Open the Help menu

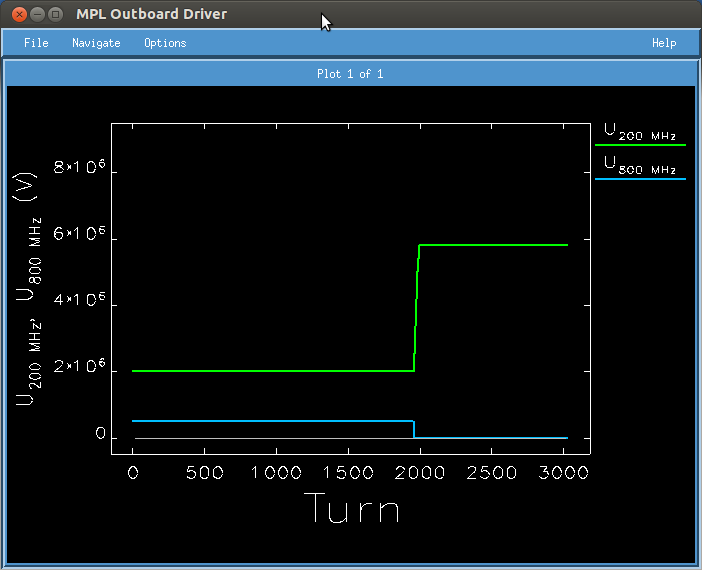664,43
